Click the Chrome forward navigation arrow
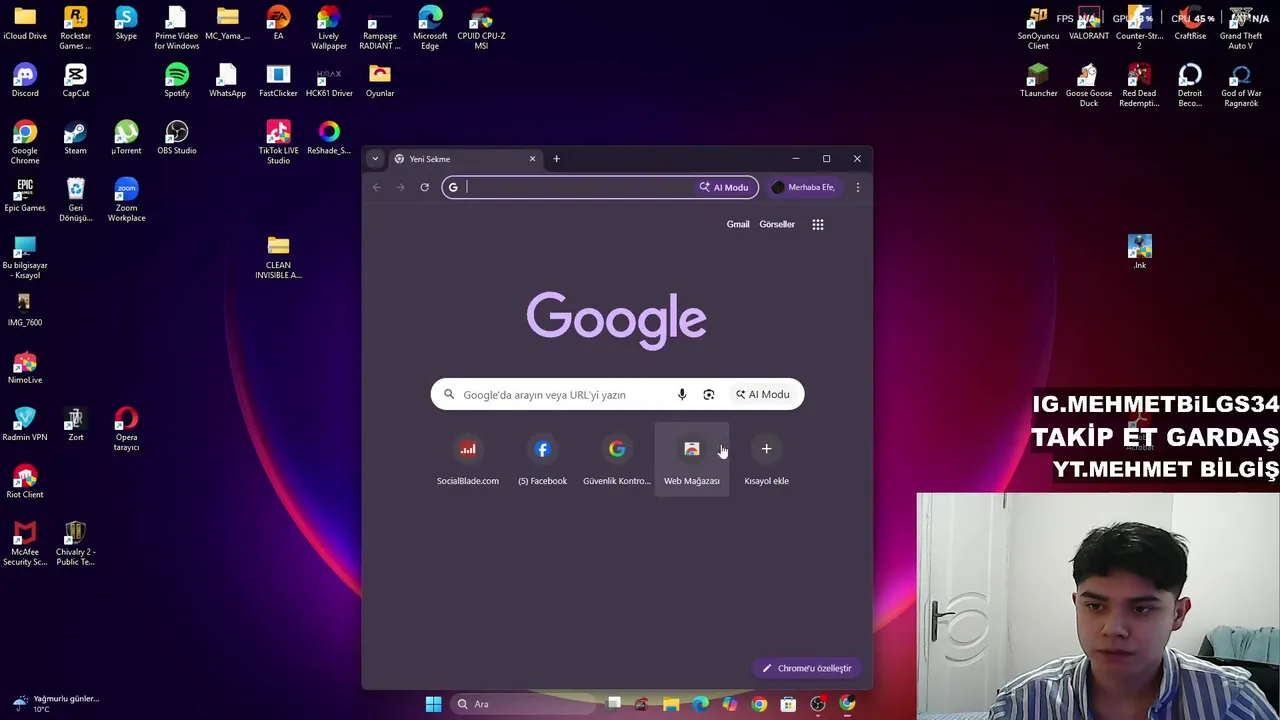The height and width of the screenshot is (720, 1280). click(x=400, y=187)
